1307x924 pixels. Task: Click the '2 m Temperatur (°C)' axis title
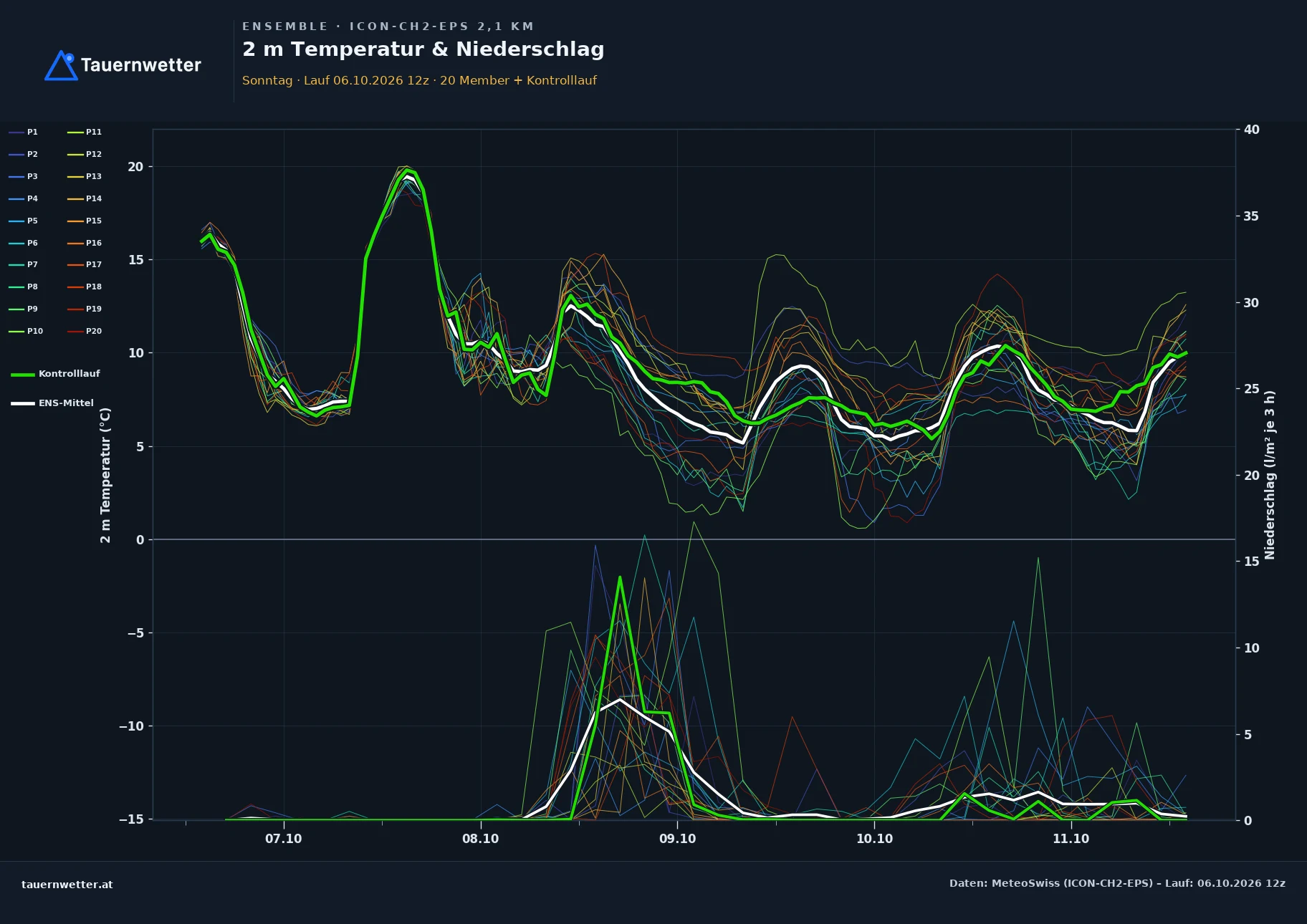click(x=105, y=475)
